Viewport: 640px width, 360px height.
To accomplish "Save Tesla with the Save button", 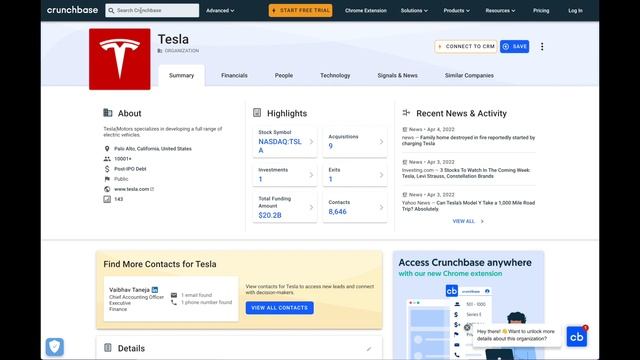I will pos(514,47).
